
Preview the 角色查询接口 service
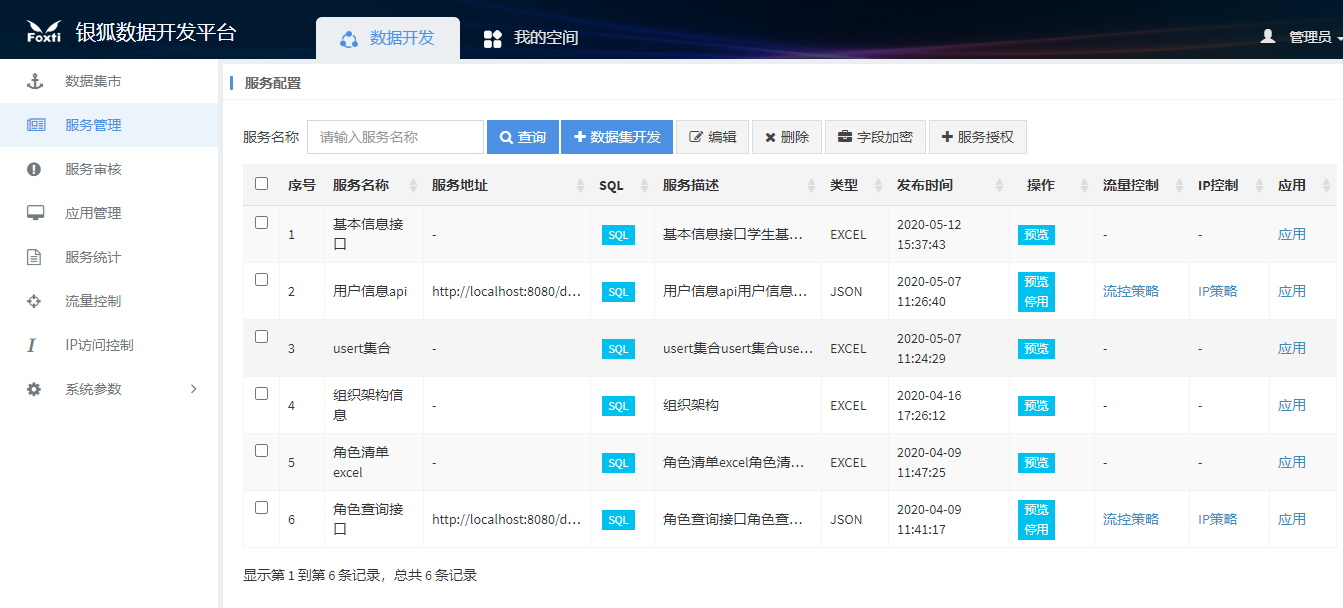[x=1036, y=510]
